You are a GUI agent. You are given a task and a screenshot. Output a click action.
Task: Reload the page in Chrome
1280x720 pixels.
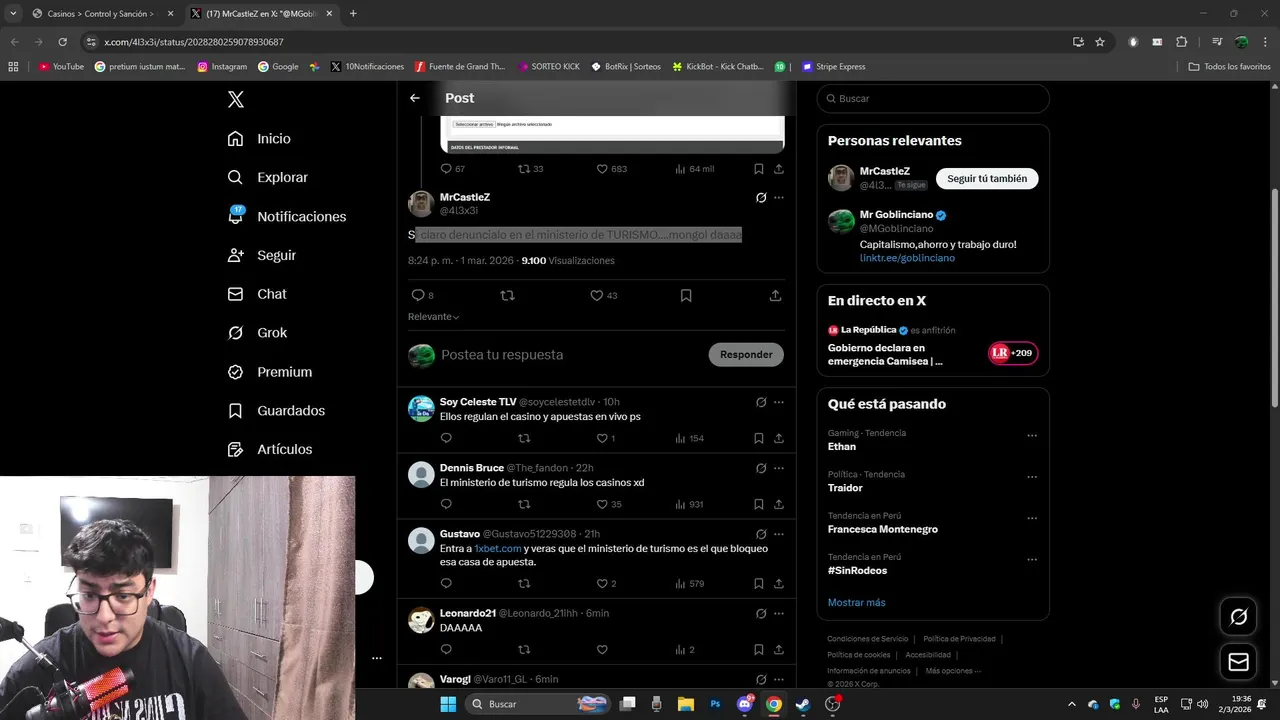click(x=62, y=42)
